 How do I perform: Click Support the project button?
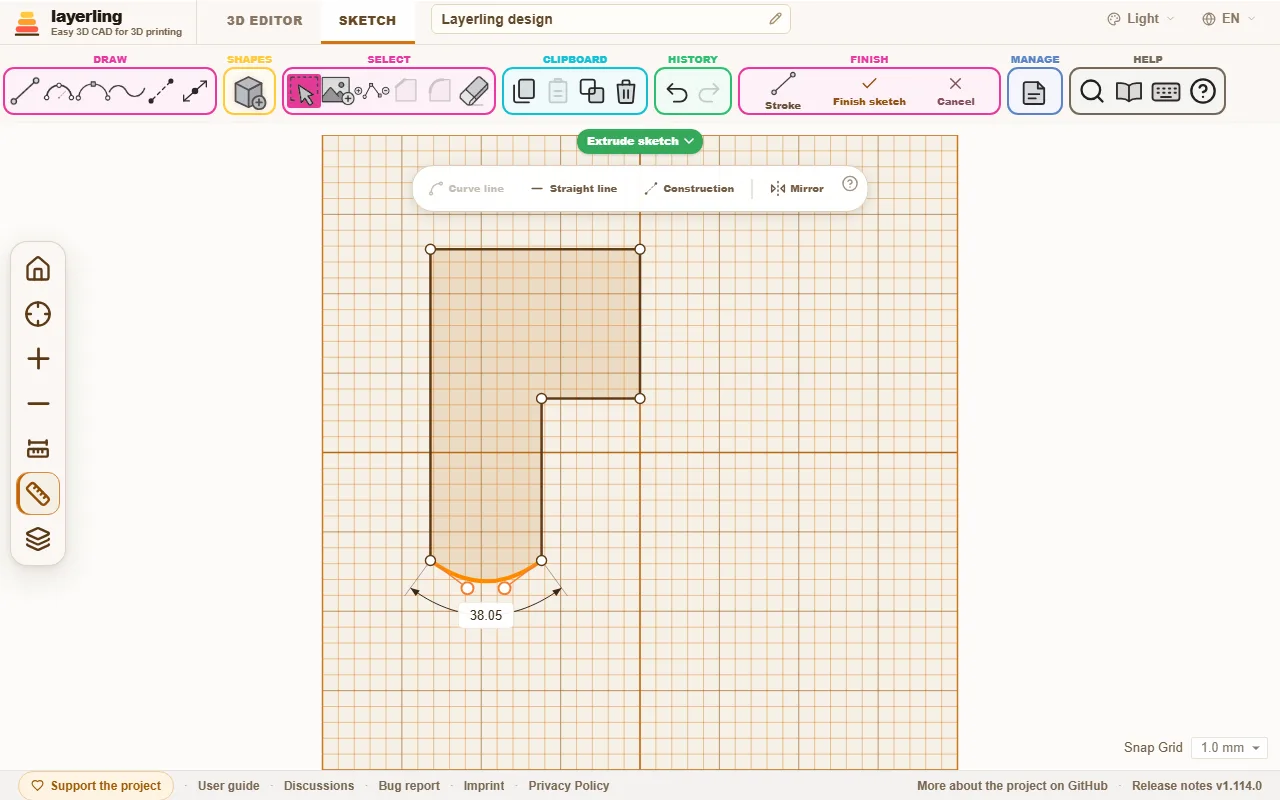pos(96,786)
